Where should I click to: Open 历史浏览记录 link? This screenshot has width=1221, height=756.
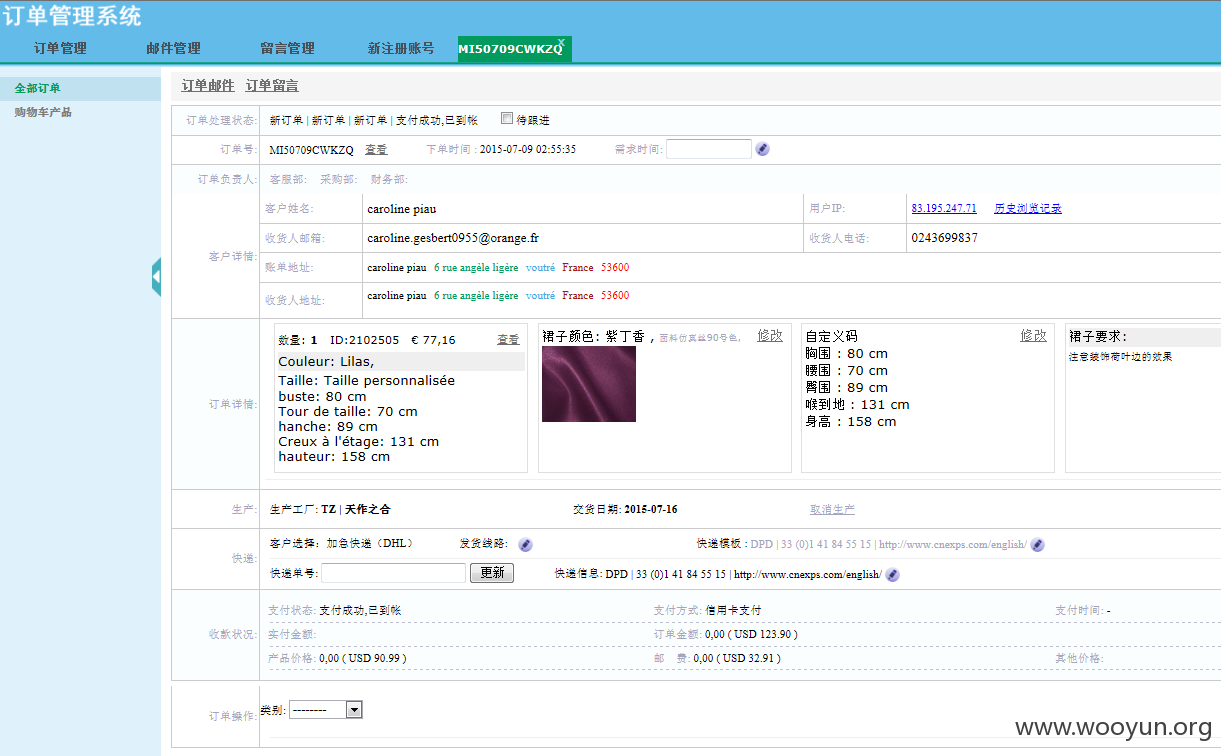(x=1028, y=208)
